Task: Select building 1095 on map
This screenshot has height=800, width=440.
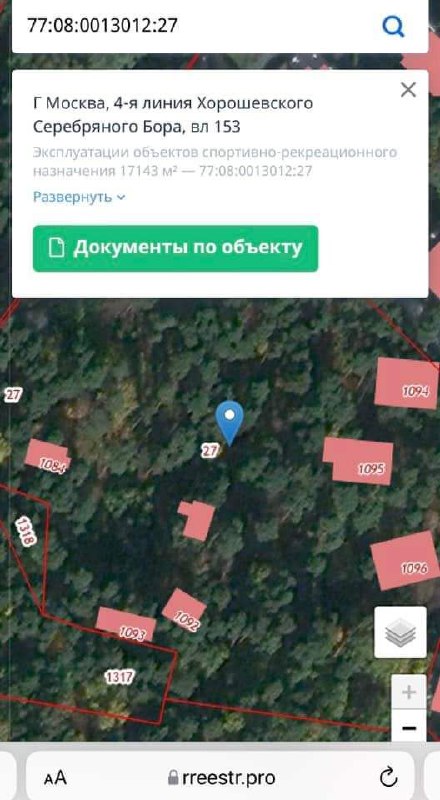Action: [x=358, y=461]
